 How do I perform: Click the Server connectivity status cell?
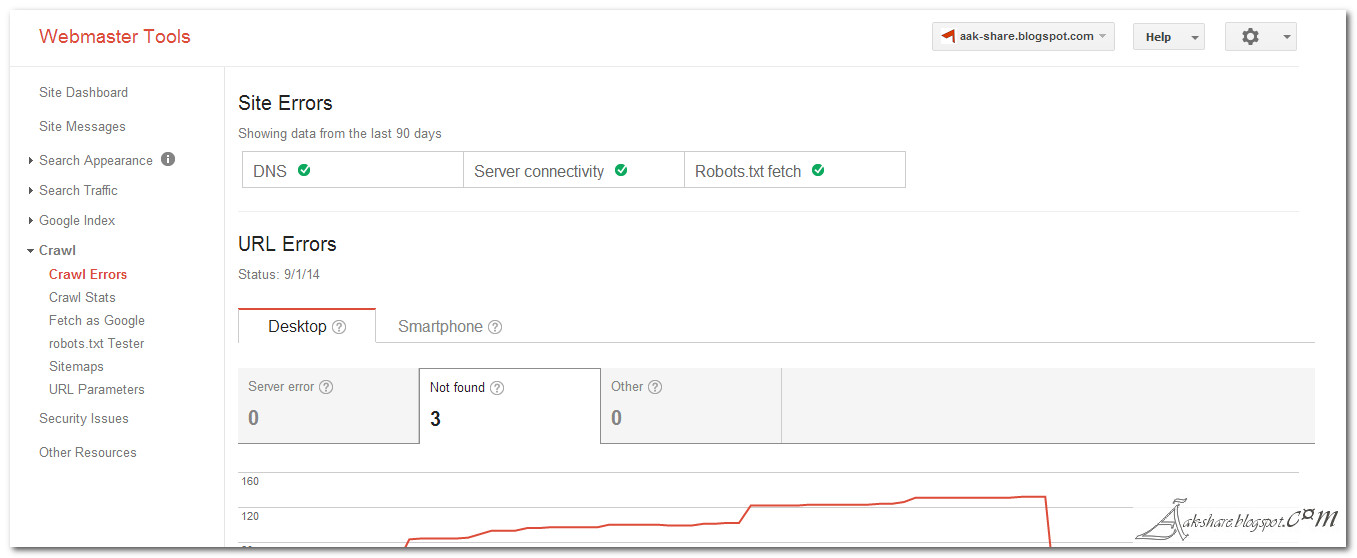pos(574,170)
